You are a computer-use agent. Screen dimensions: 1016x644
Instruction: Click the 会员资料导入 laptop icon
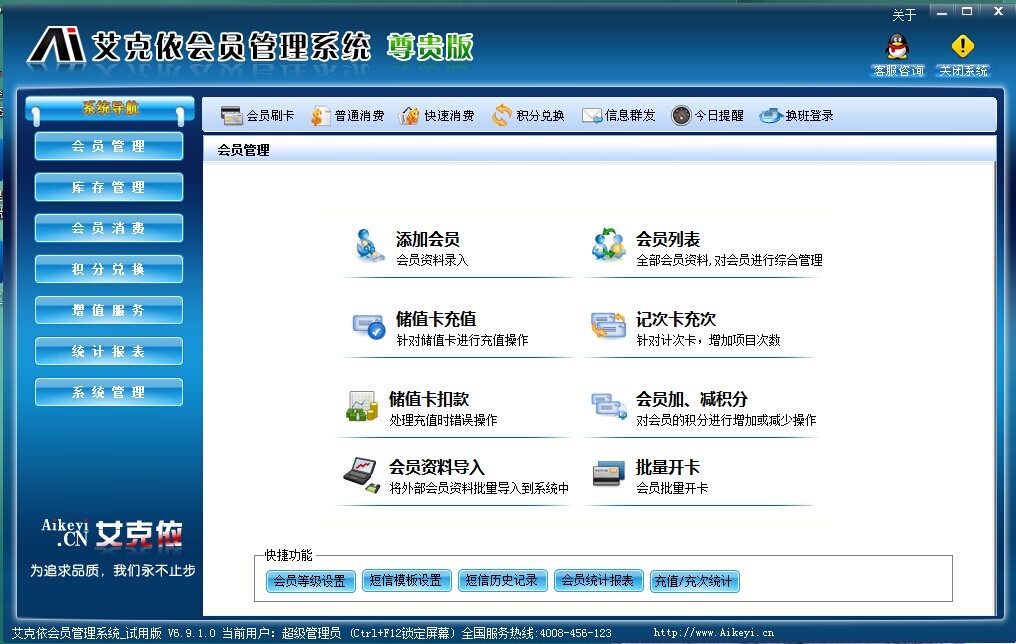point(361,475)
